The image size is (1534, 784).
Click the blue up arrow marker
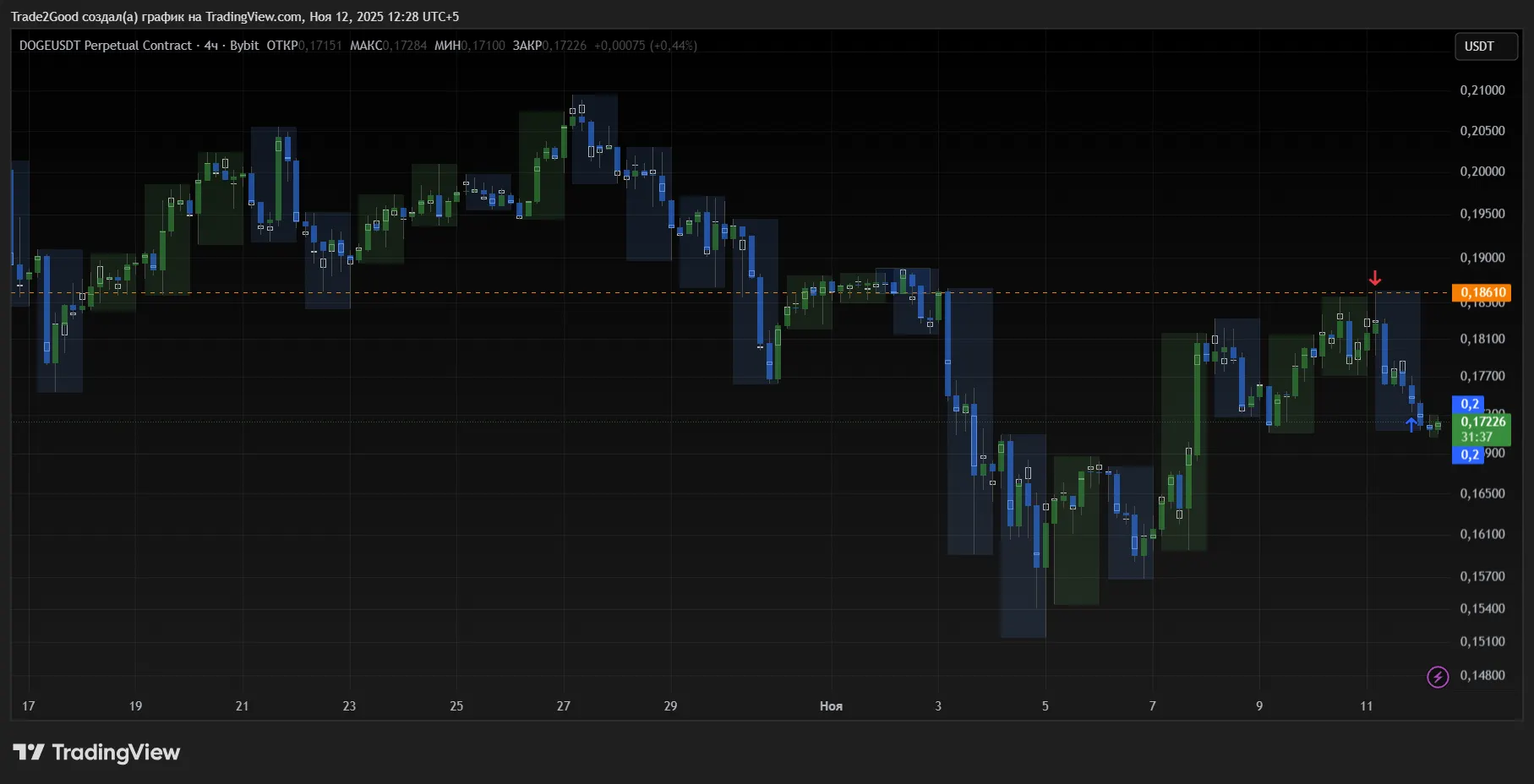tap(1411, 424)
